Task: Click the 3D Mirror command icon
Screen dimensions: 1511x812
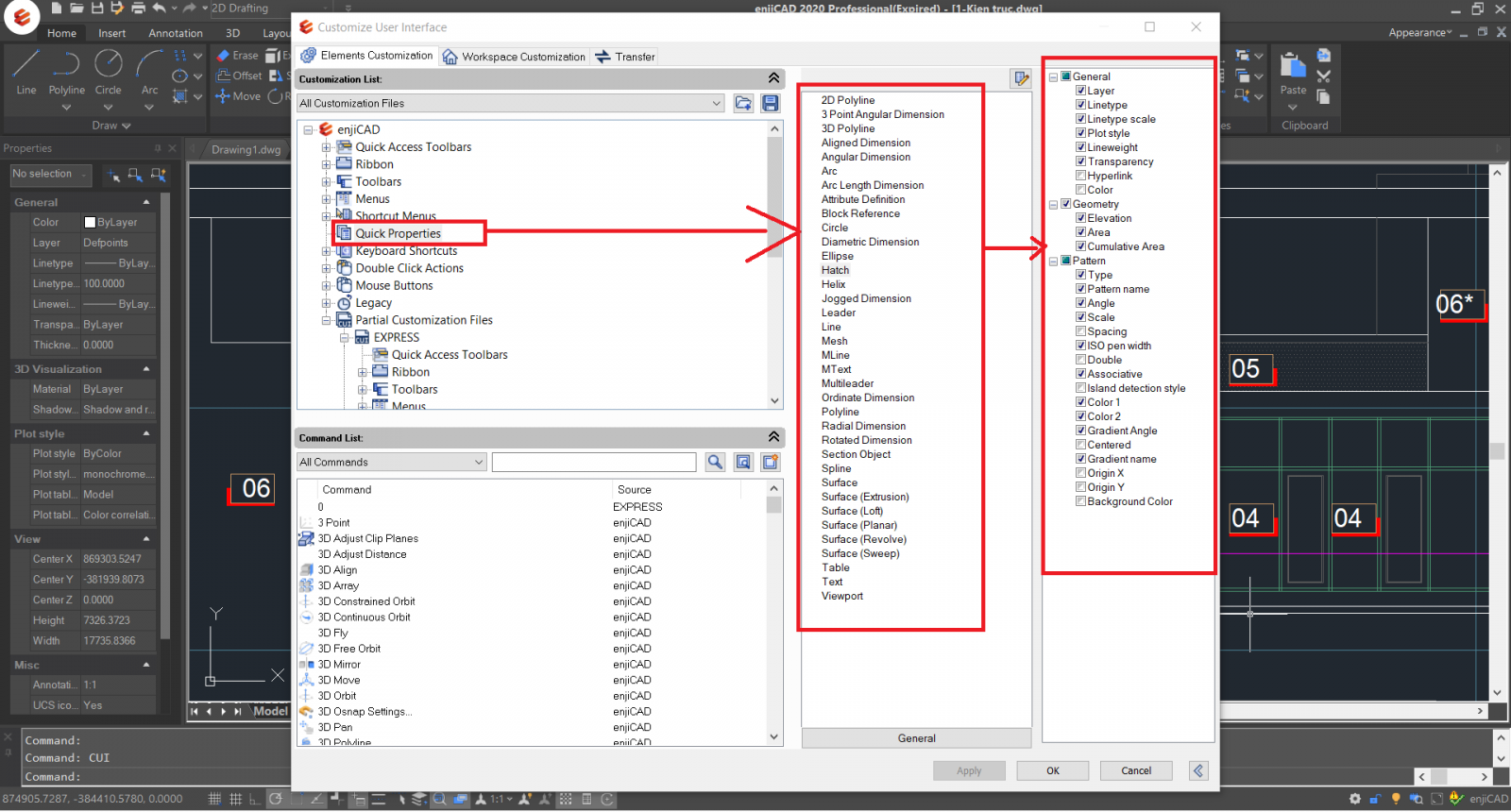Action: [306, 665]
